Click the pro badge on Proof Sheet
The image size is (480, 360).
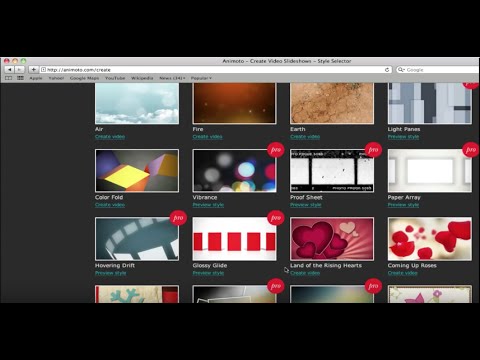point(373,150)
